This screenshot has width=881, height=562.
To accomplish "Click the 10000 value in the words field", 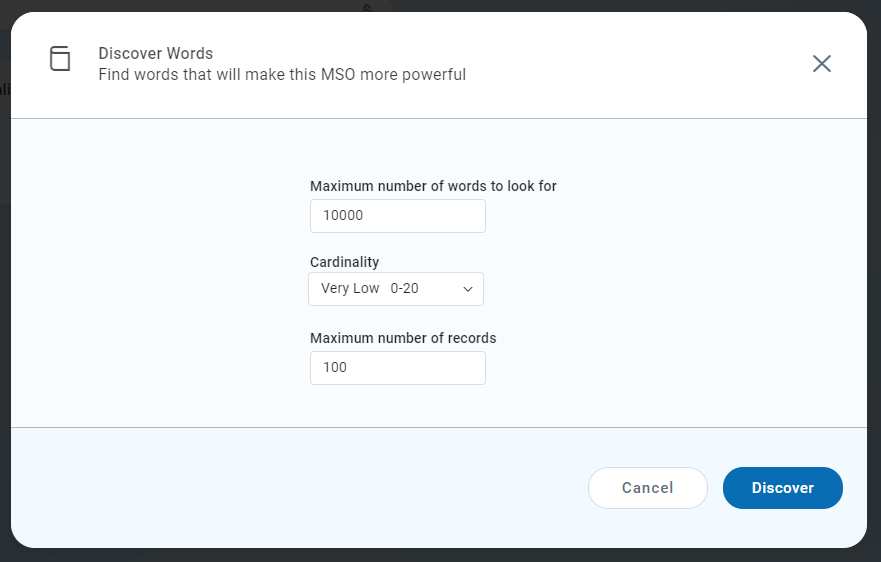I will point(343,216).
